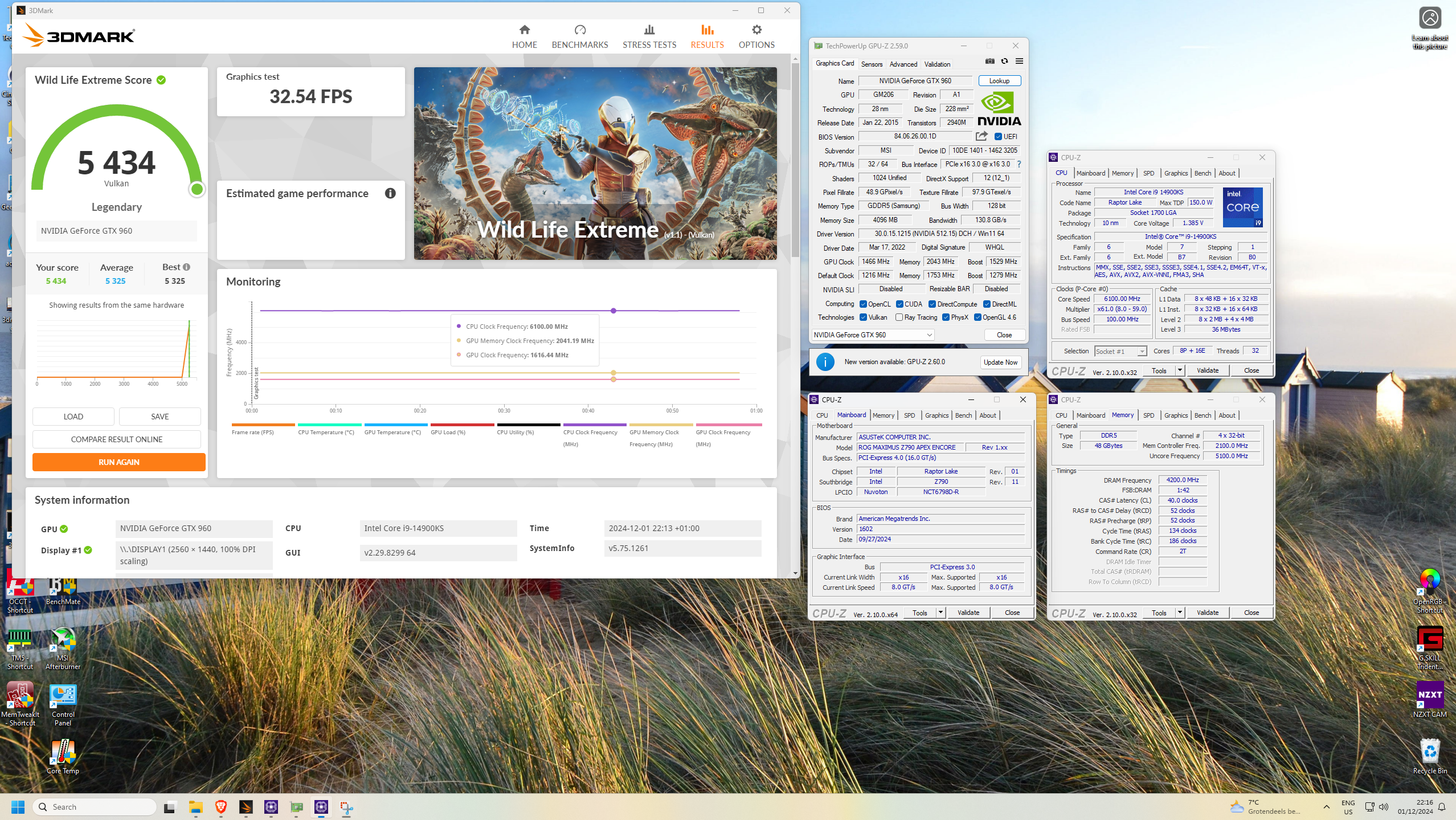Select Bench tab in top CPU-Z window
Screen dimensions: 1456x820
(1203, 173)
